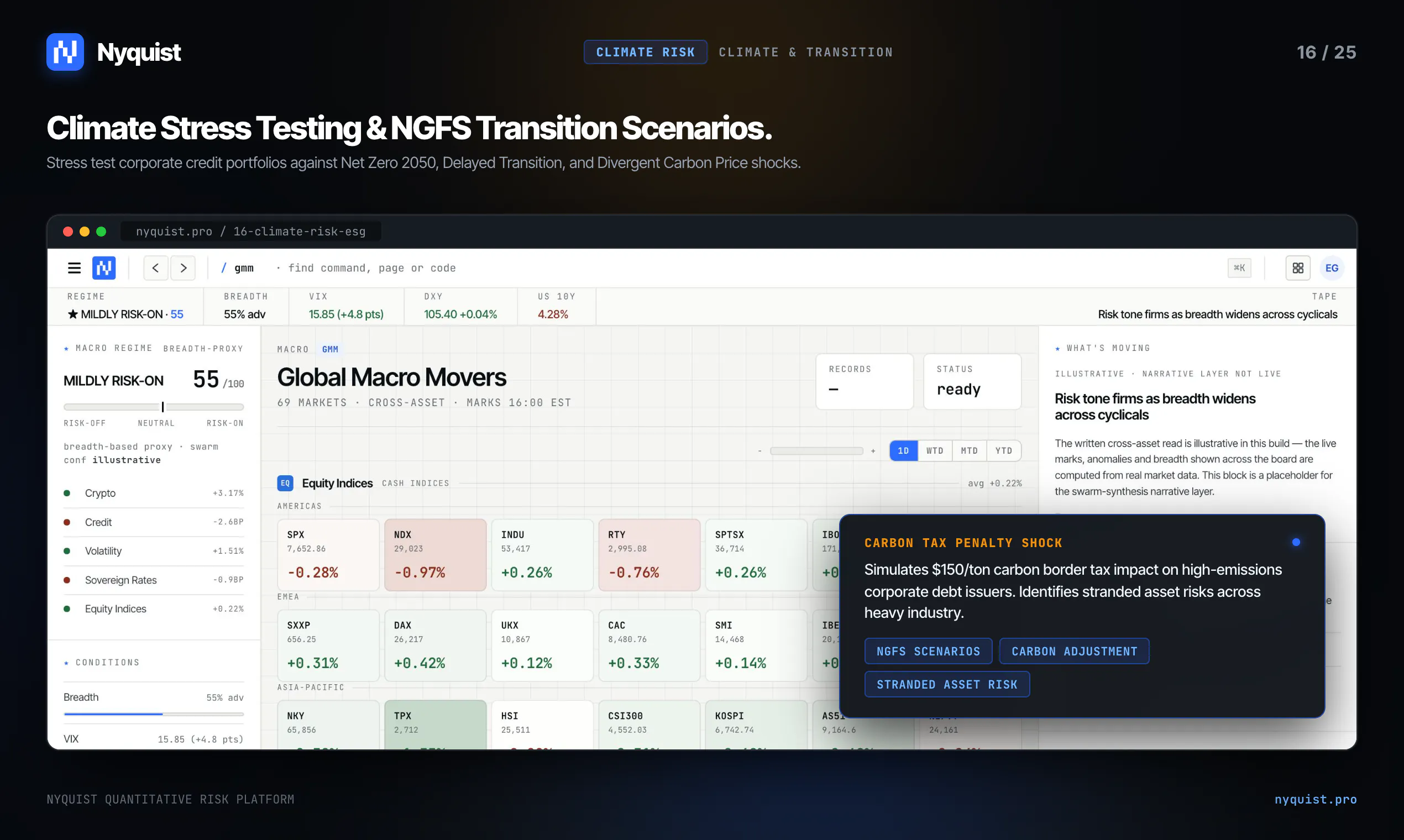The width and height of the screenshot is (1404, 840).
Task: Select the CLIMATE RISK tab pill
Action: (646, 52)
